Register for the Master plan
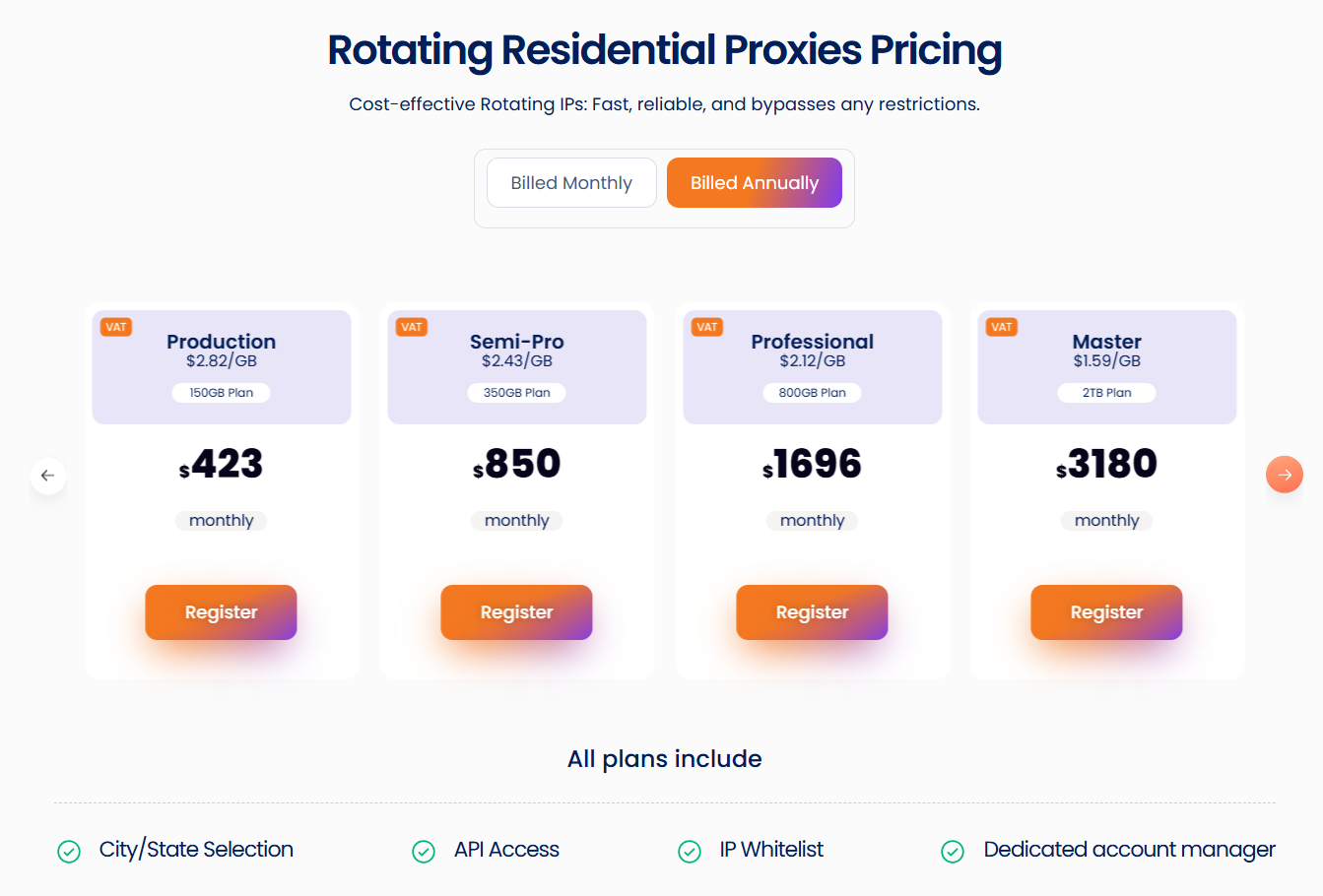Screen dimensions: 1323x896 tap(1106, 612)
